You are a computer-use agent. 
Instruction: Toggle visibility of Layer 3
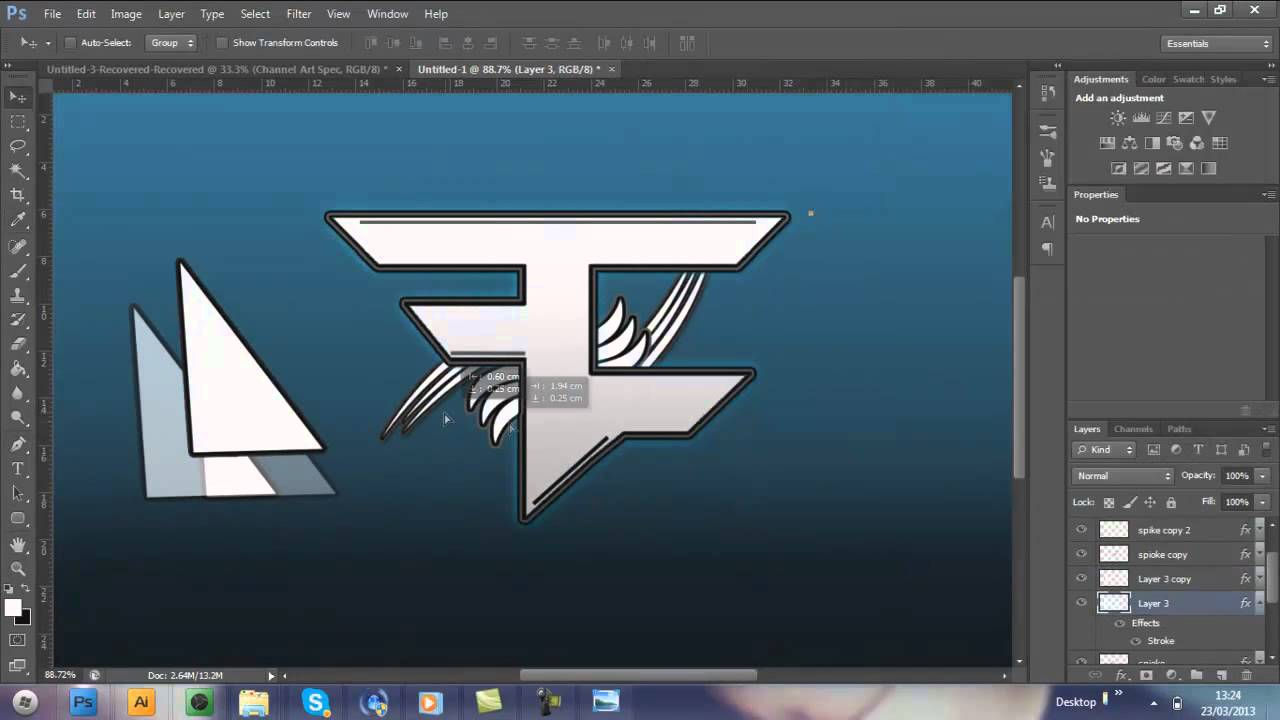[1081, 603]
